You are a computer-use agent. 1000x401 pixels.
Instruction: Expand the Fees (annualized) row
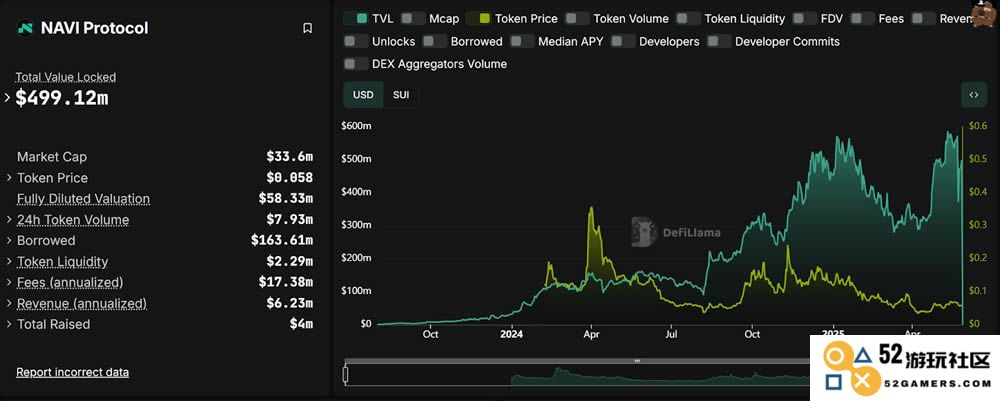point(9,282)
